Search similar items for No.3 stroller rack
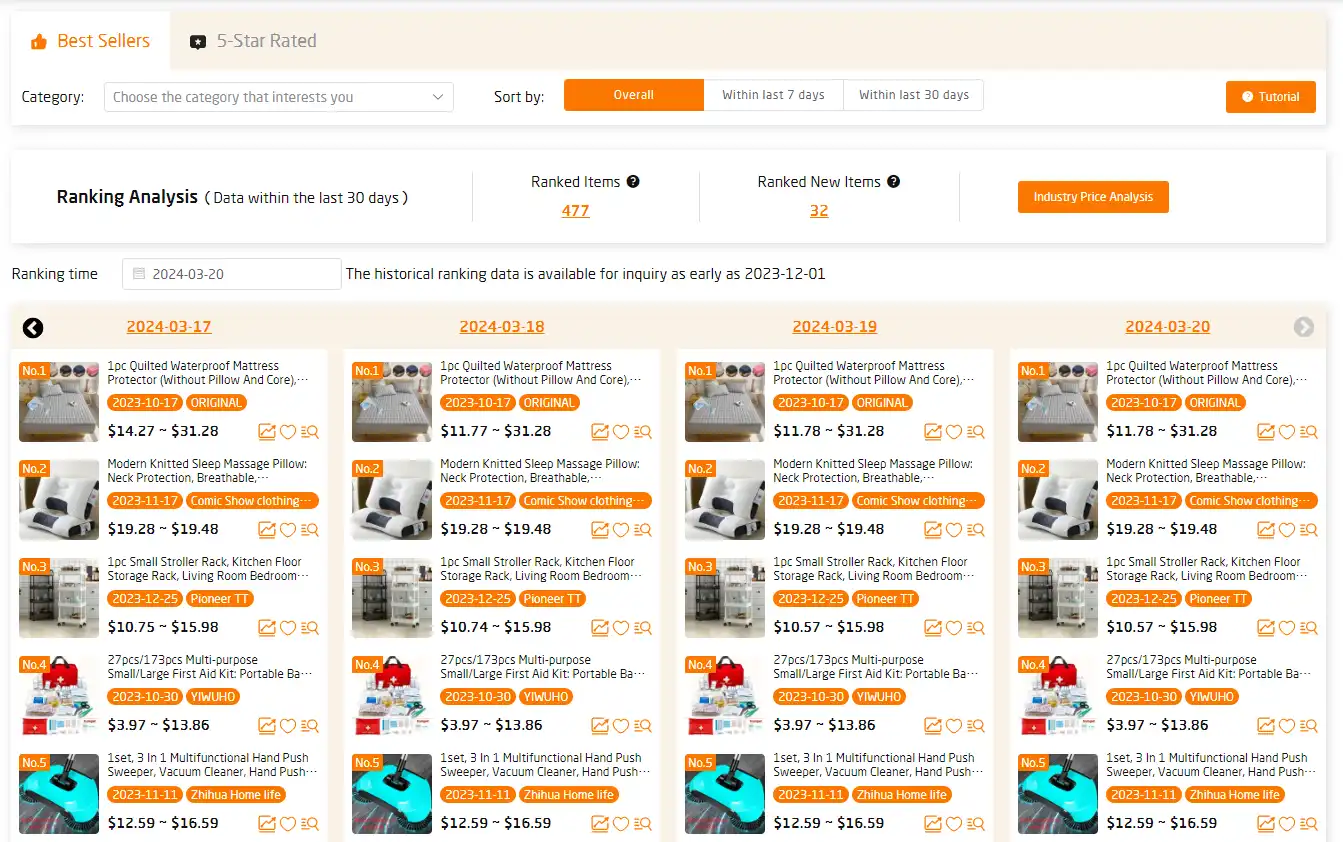1343x842 pixels. 310,628
